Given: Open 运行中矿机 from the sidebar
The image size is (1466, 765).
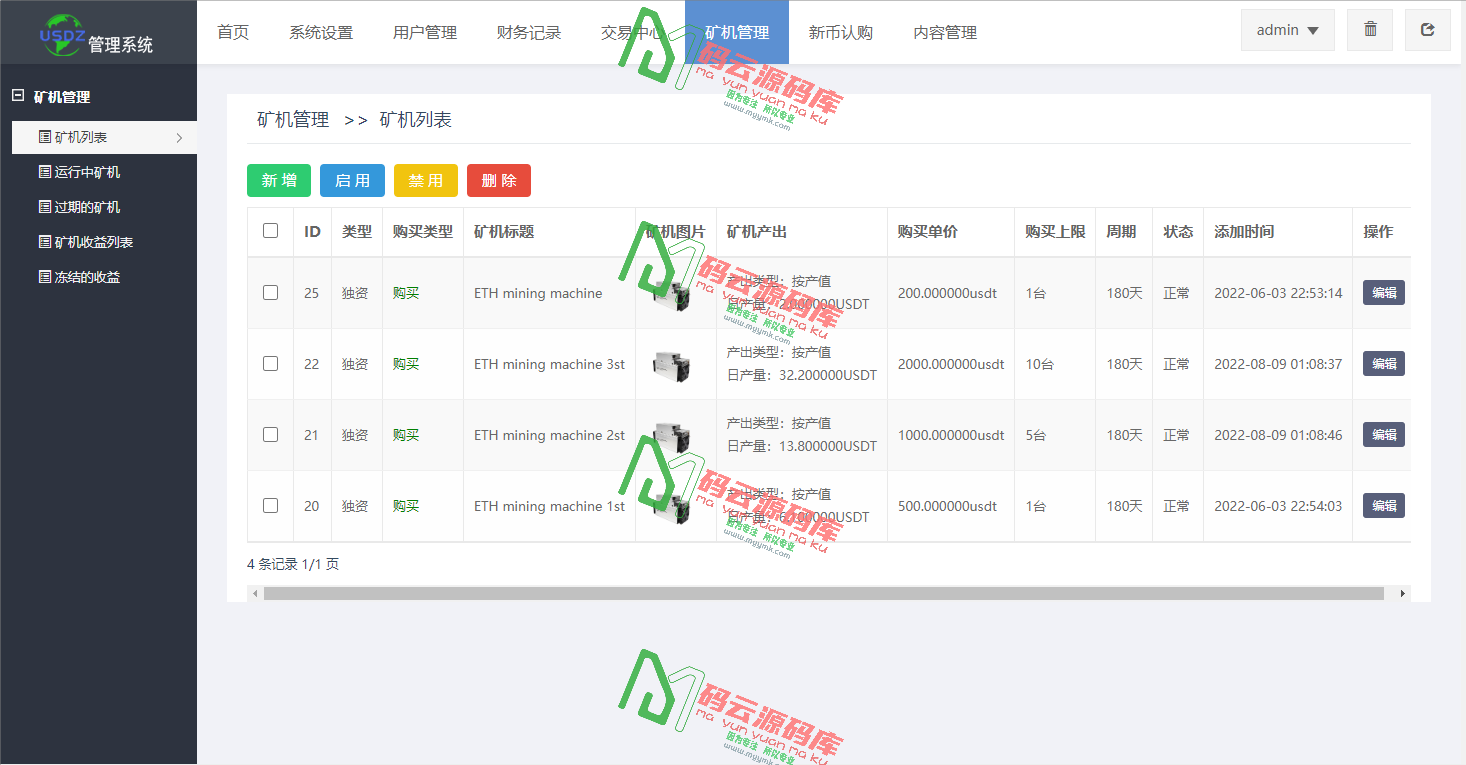Looking at the screenshot, I should pos(80,171).
